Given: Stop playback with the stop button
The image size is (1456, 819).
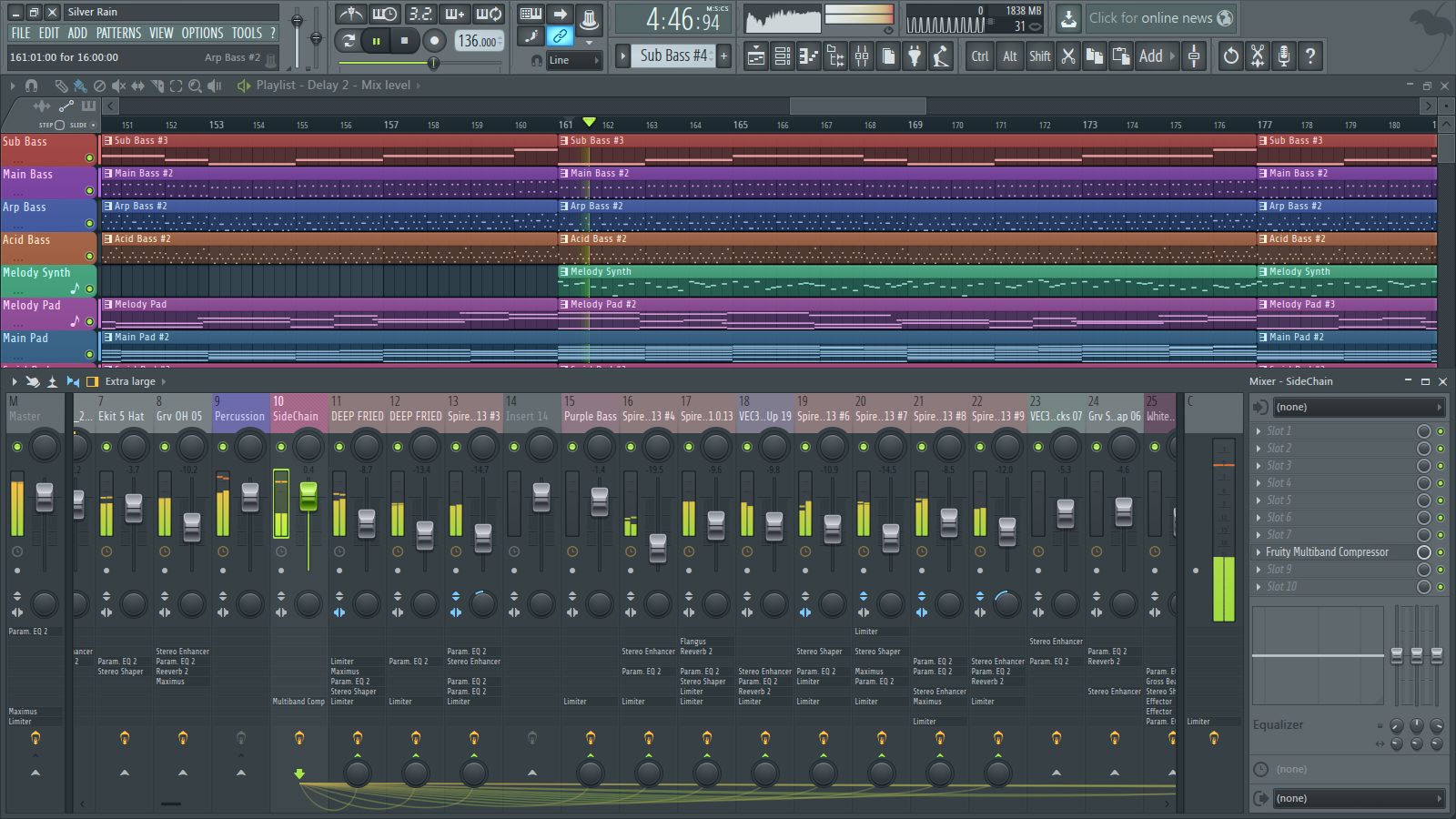Looking at the screenshot, I should click(404, 40).
